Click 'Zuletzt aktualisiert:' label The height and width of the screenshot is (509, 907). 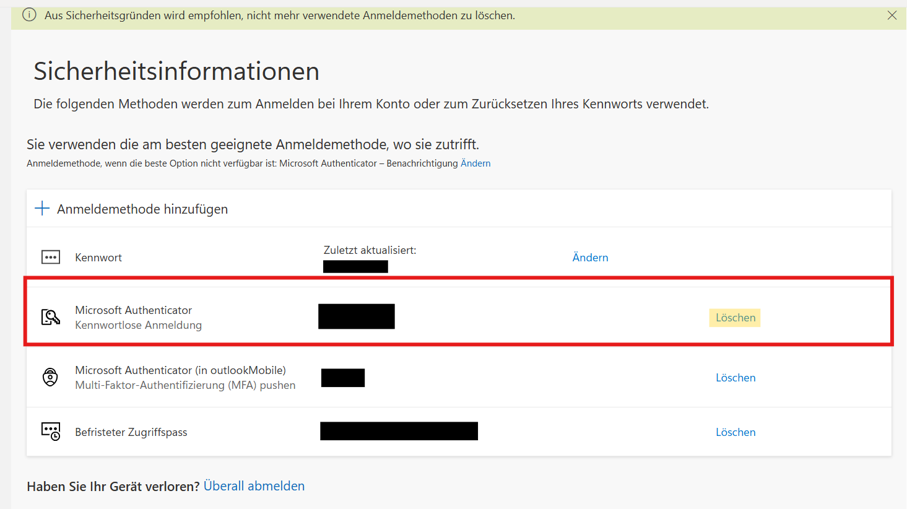370,250
